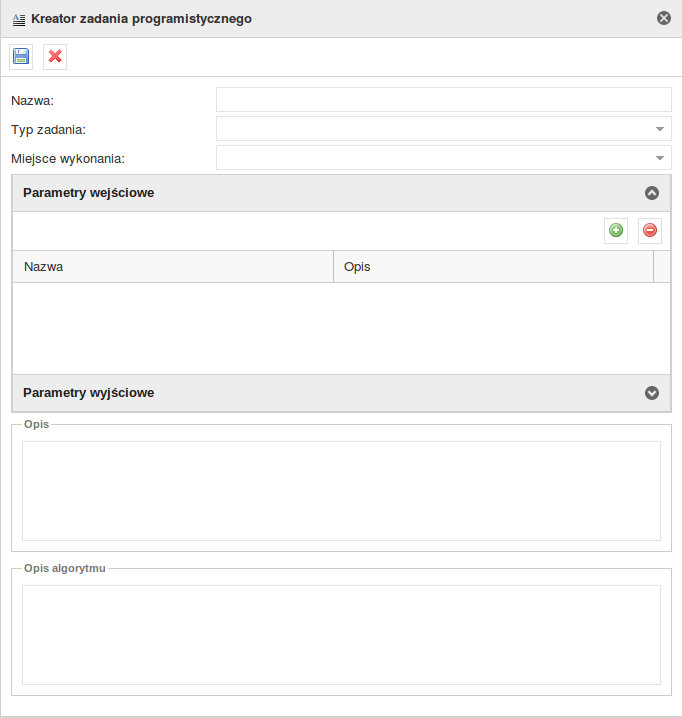Sort by the Nazwa column header
682x718 pixels.
(172, 267)
